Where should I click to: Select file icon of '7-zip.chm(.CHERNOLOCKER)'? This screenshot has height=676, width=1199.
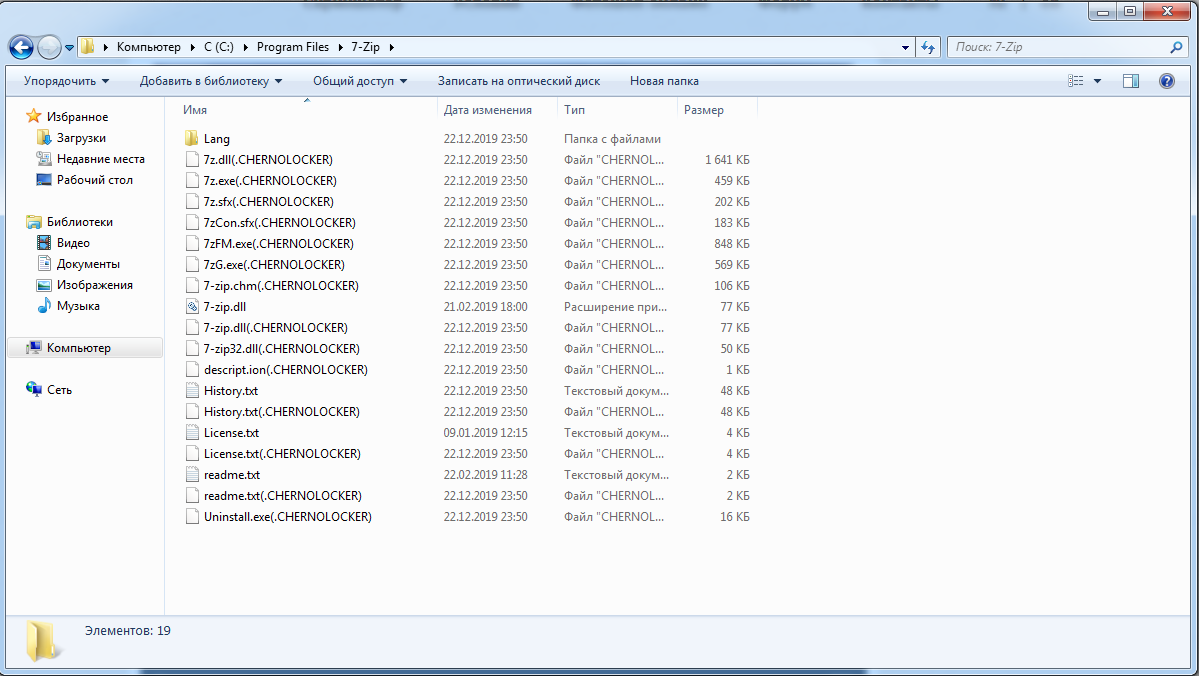(x=192, y=286)
